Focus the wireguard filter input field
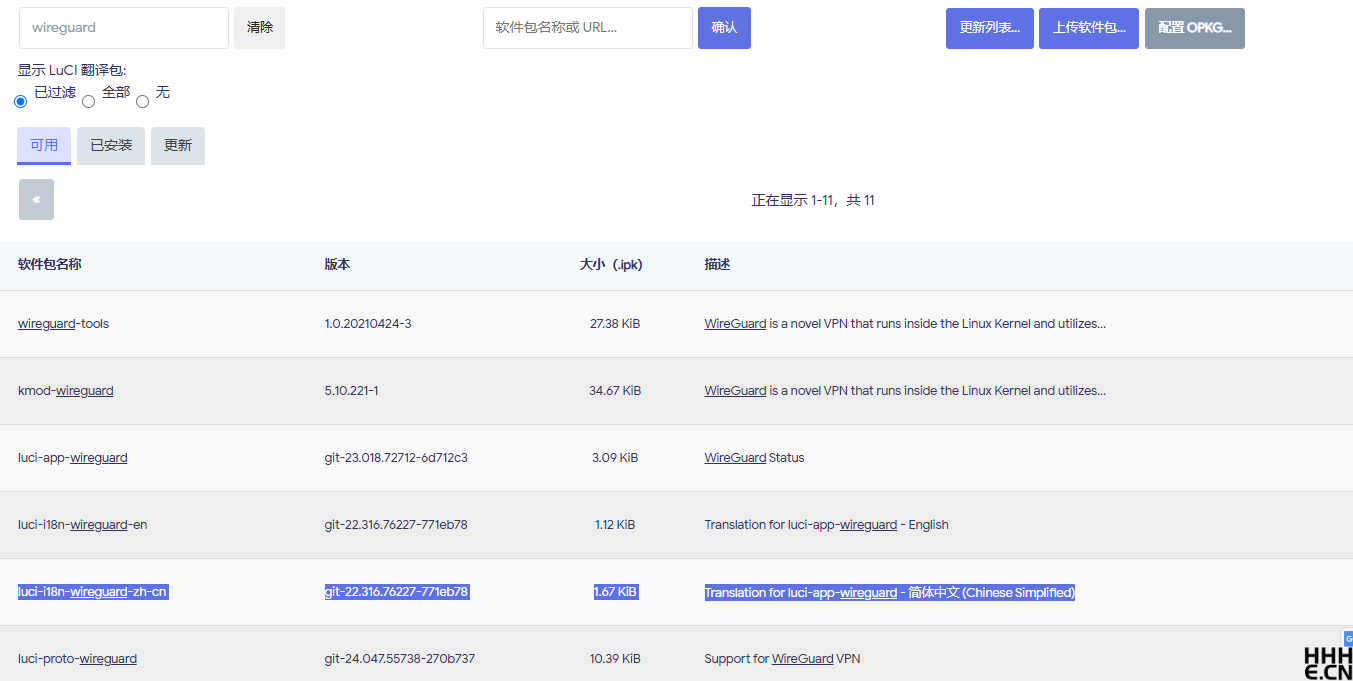1353x681 pixels. point(124,28)
